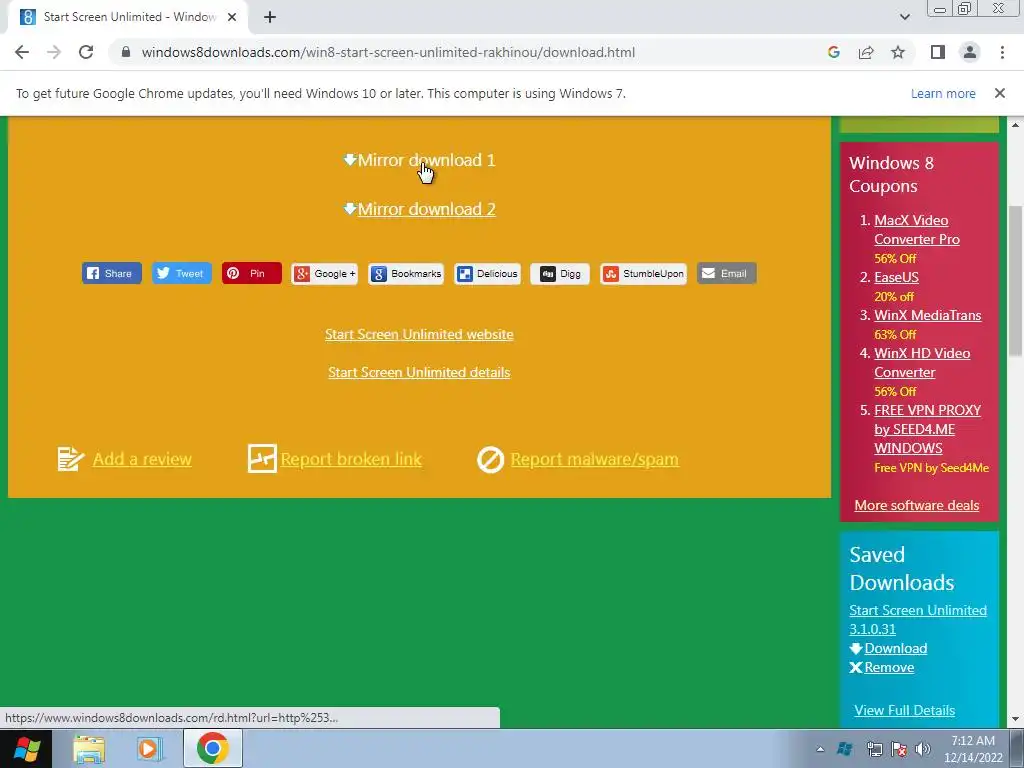Viewport: 1024px width, 768px height.
Task: Open Windows Explorer from the taskbar
Action: click(x=88, y=748)
